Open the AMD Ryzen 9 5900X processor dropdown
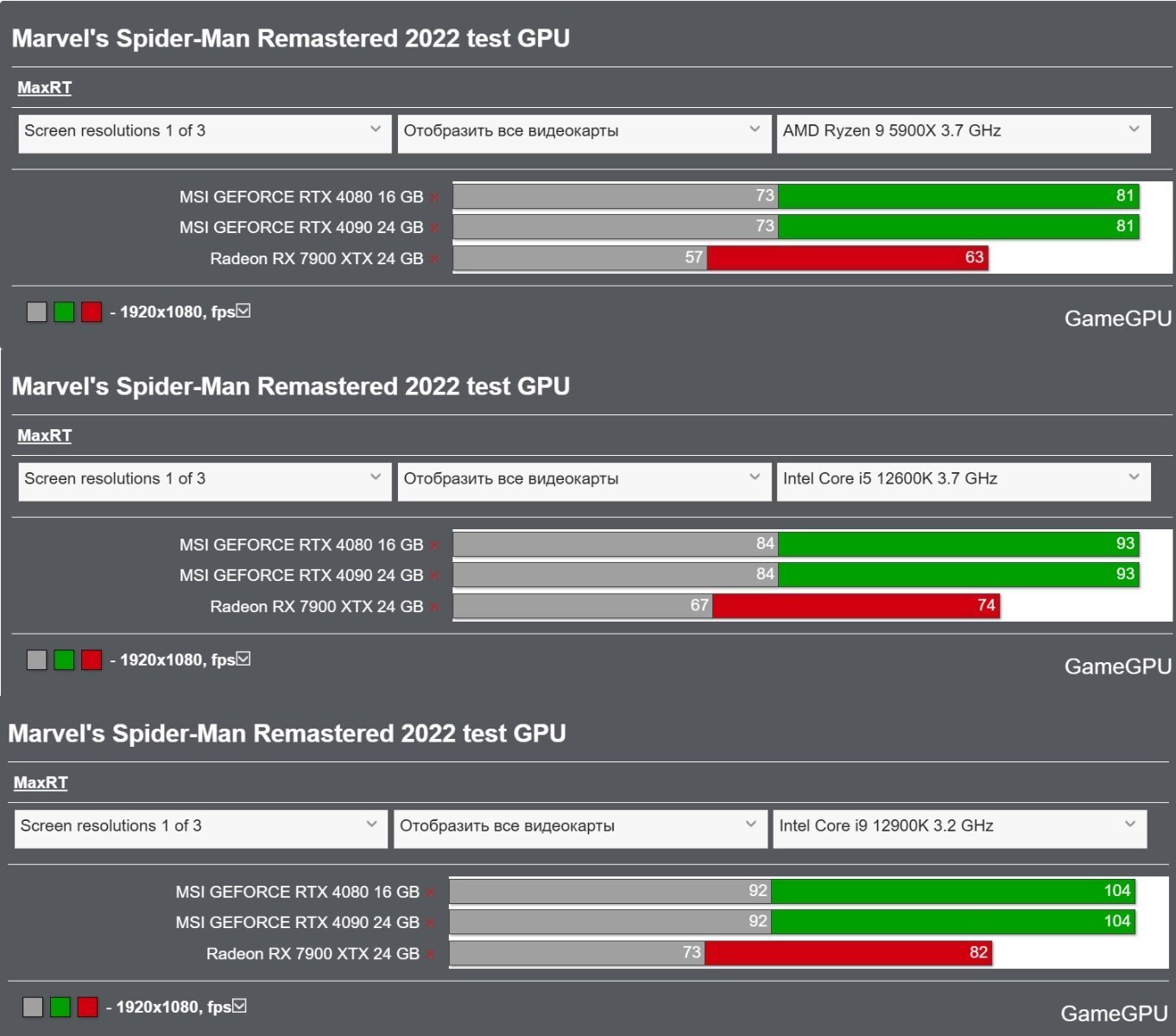 click(964, 134)
